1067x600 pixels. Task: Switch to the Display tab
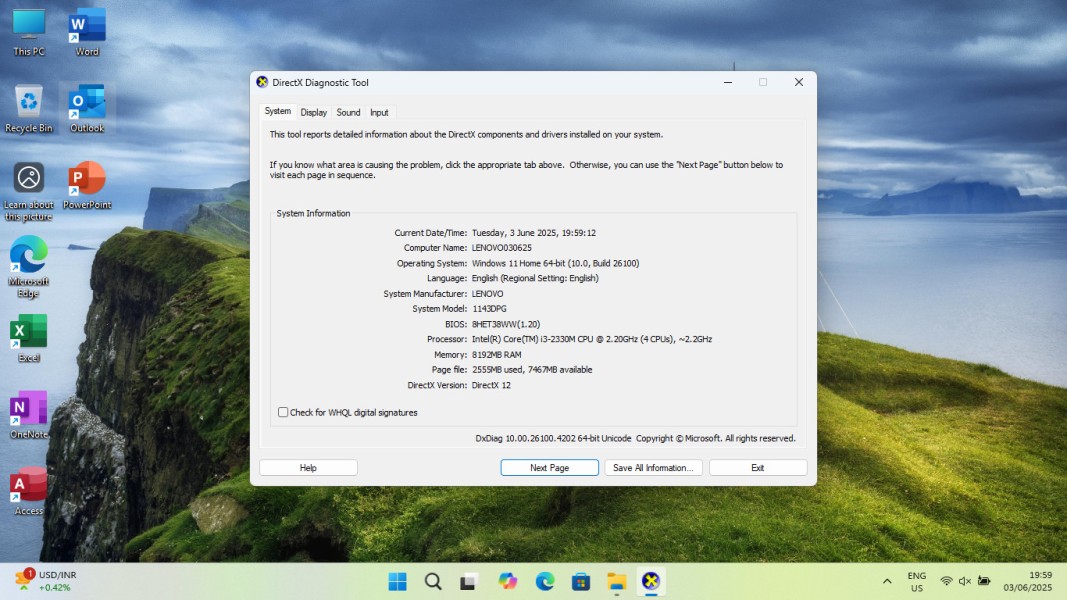point(314,112)
